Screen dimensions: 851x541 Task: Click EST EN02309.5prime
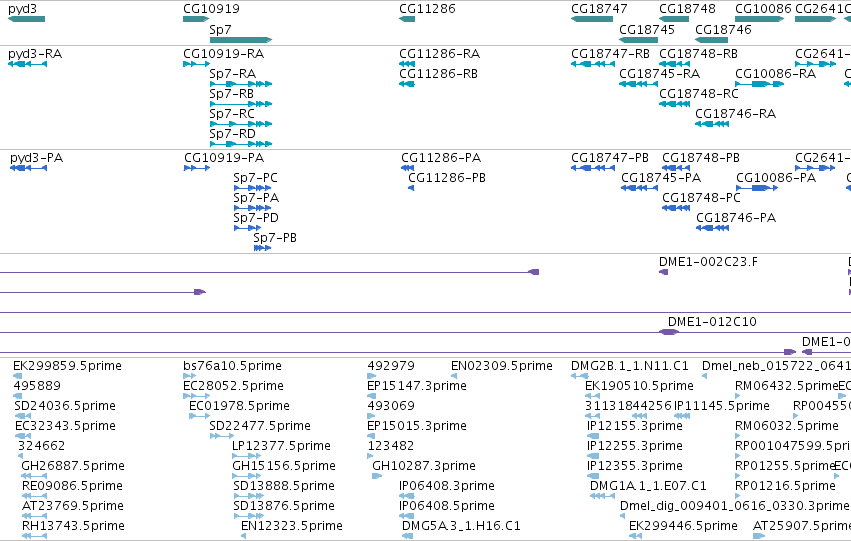click(454, 376)
